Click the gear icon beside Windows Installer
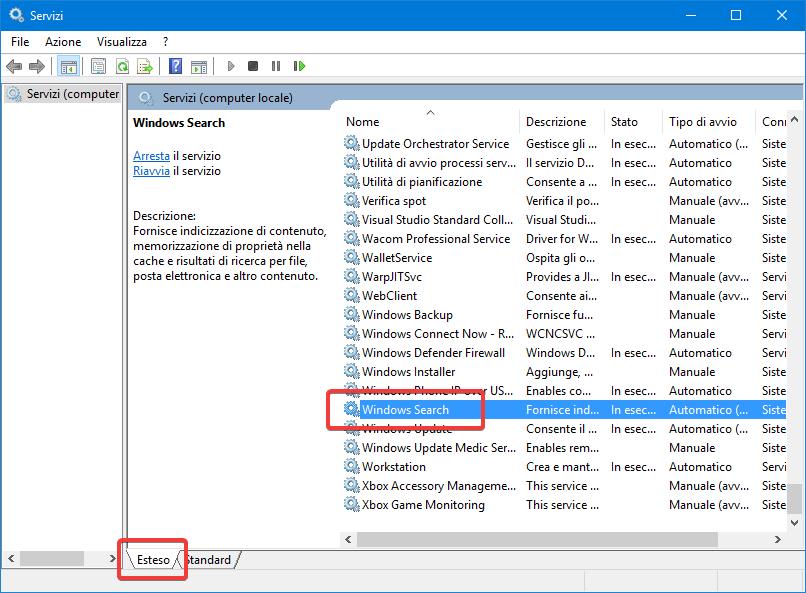The width and height of the screenshot is (806, 593). tap(352, 371)
